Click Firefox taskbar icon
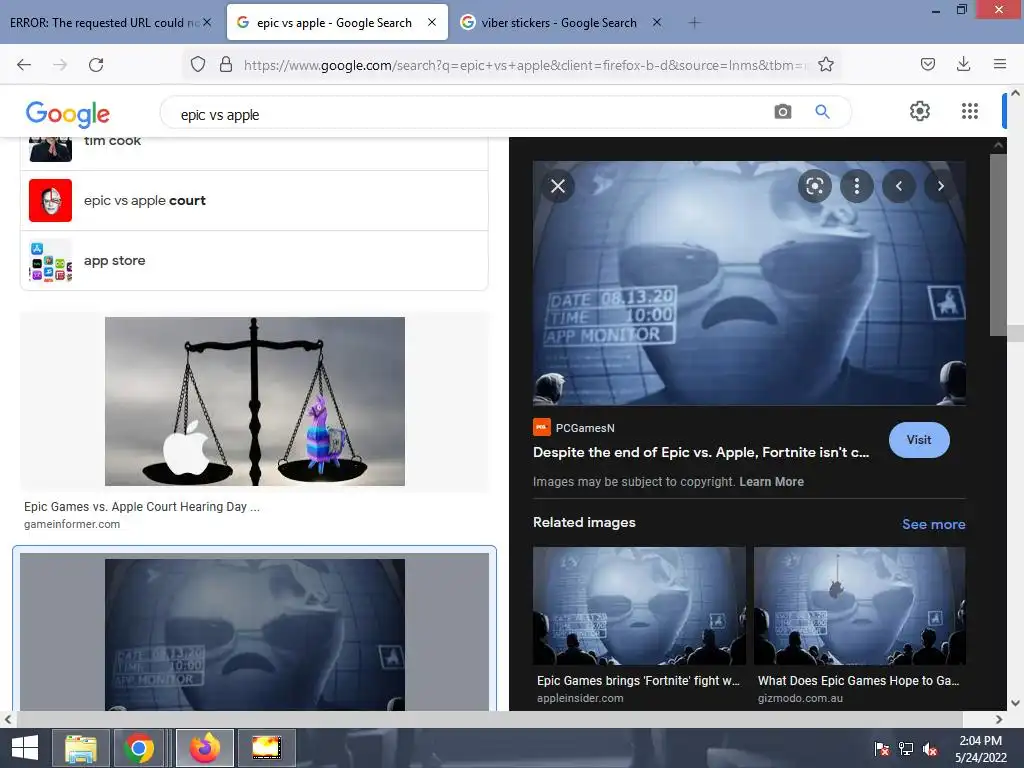 pos(204,748)
